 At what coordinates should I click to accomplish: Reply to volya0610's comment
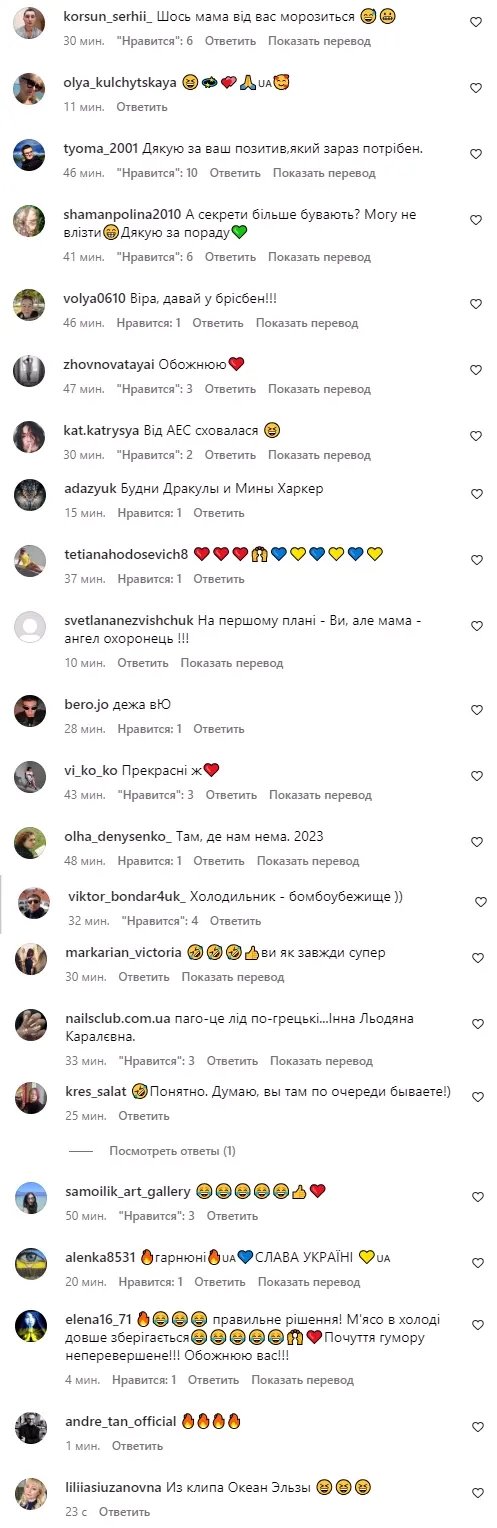218,323
